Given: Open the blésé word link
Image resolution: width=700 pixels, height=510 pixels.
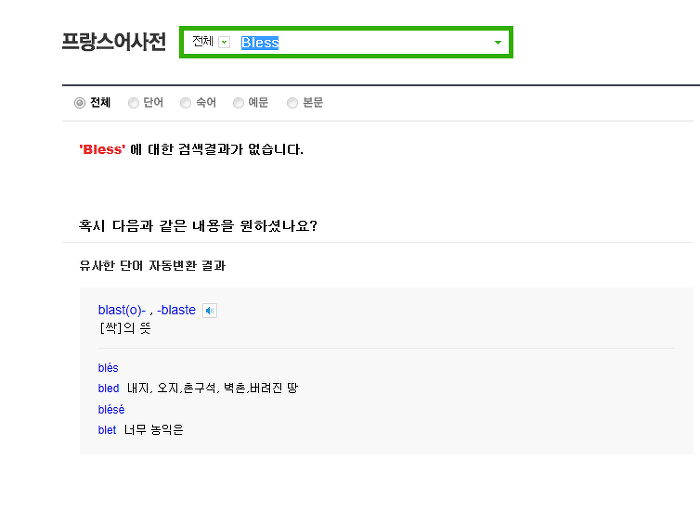Looking at the screenshot, I should point(111,410).
